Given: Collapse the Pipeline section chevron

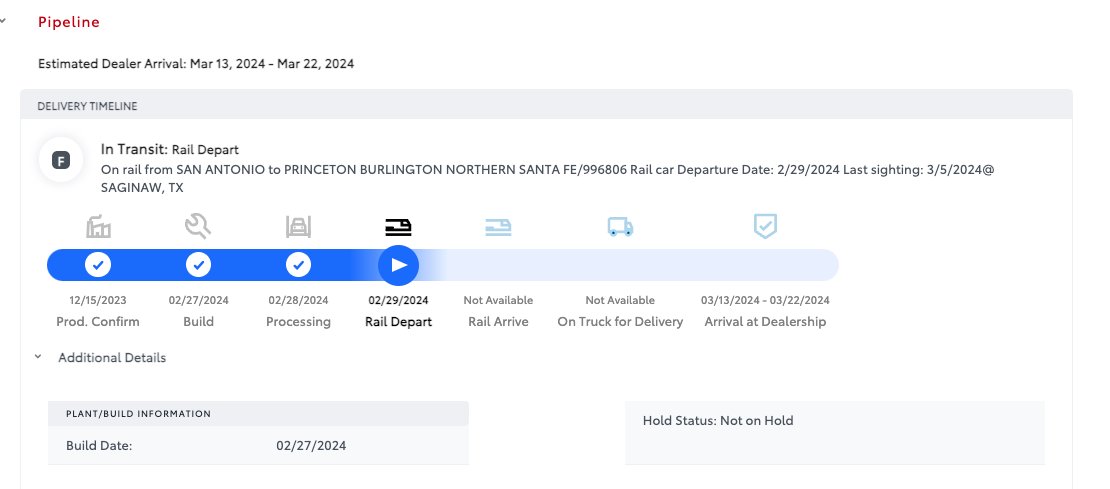Looking at the screenshot, I should click(3, 21).
